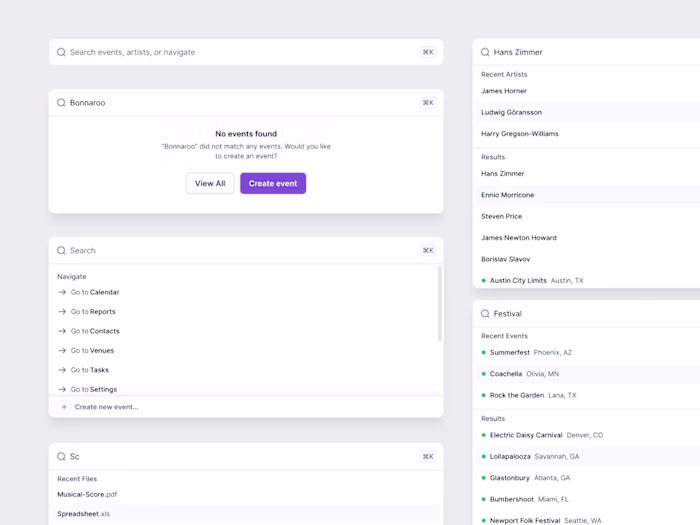Select Ennio Morricone result

pos(588,195)
